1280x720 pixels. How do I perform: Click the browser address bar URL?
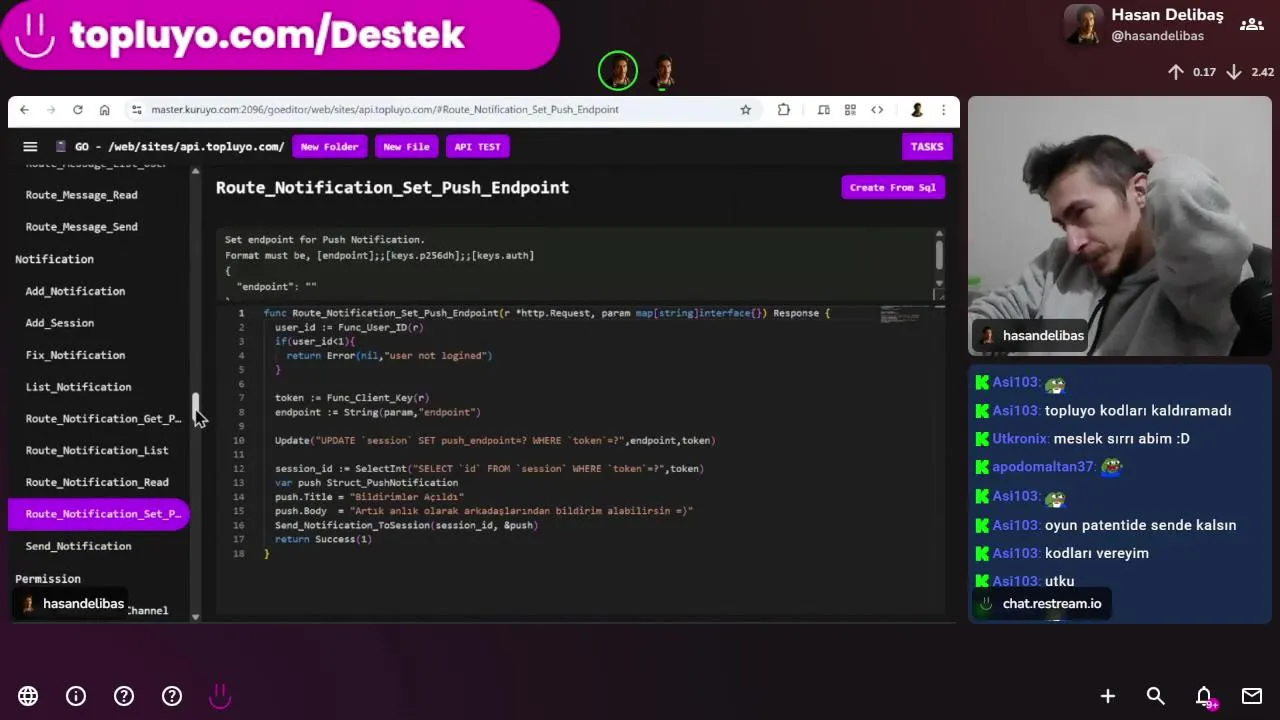click(385, 110)
